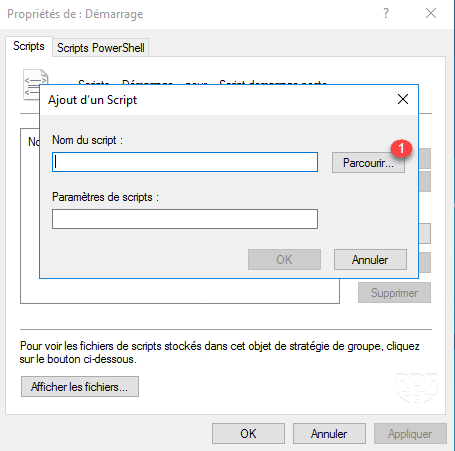Viewport: 455px width, 451px height.
Task: Click greyed OK in Ajout d'un Script
Action: click(x=284, y=259)
